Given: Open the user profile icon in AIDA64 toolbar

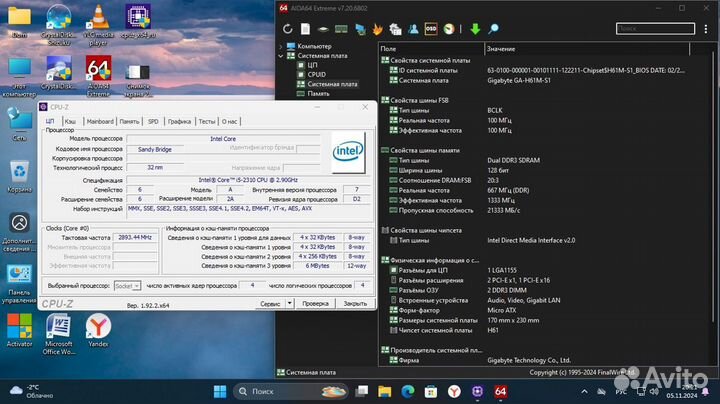Looking at the screenshot, I should pyautogui.click(x=413, y=29).
